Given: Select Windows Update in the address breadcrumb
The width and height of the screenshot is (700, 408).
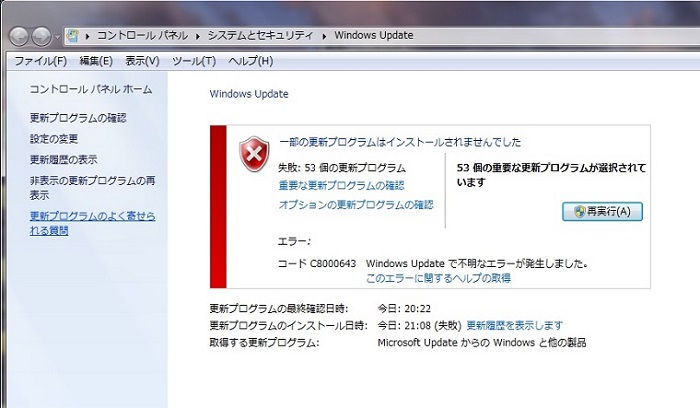Looking at the screenshot, I should point(374,35).
